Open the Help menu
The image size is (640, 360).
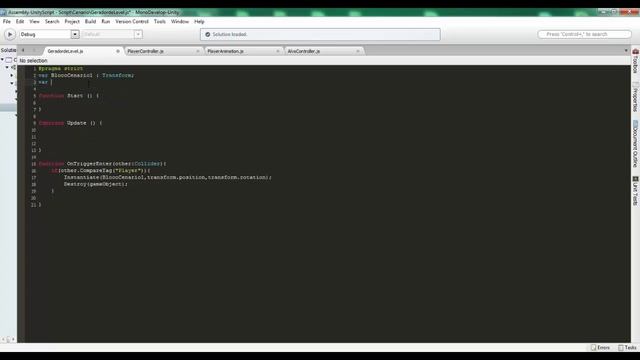[x=199, y=21]
